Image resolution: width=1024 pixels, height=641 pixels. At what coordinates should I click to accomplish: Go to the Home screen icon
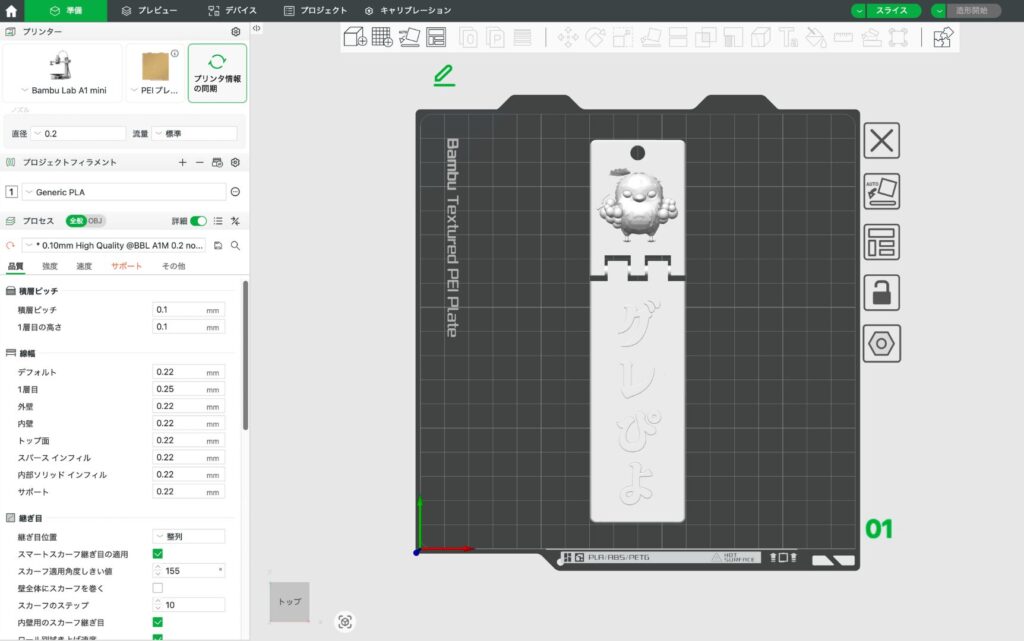point(11,10)
